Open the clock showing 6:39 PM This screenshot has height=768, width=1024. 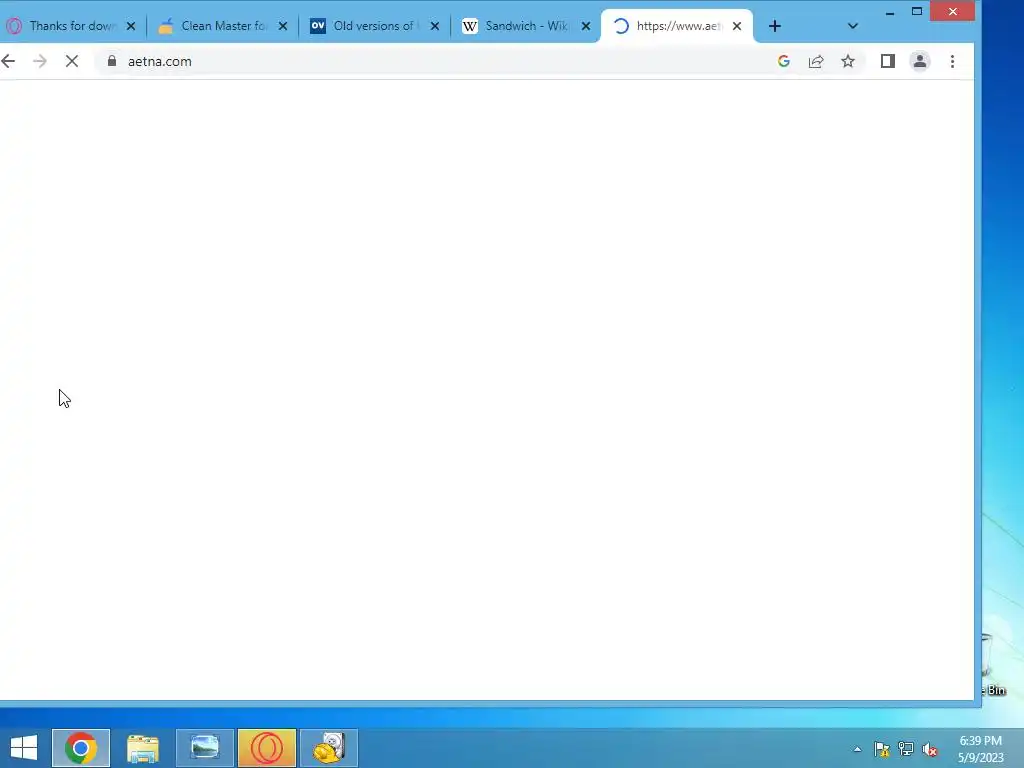pos(980,749)
